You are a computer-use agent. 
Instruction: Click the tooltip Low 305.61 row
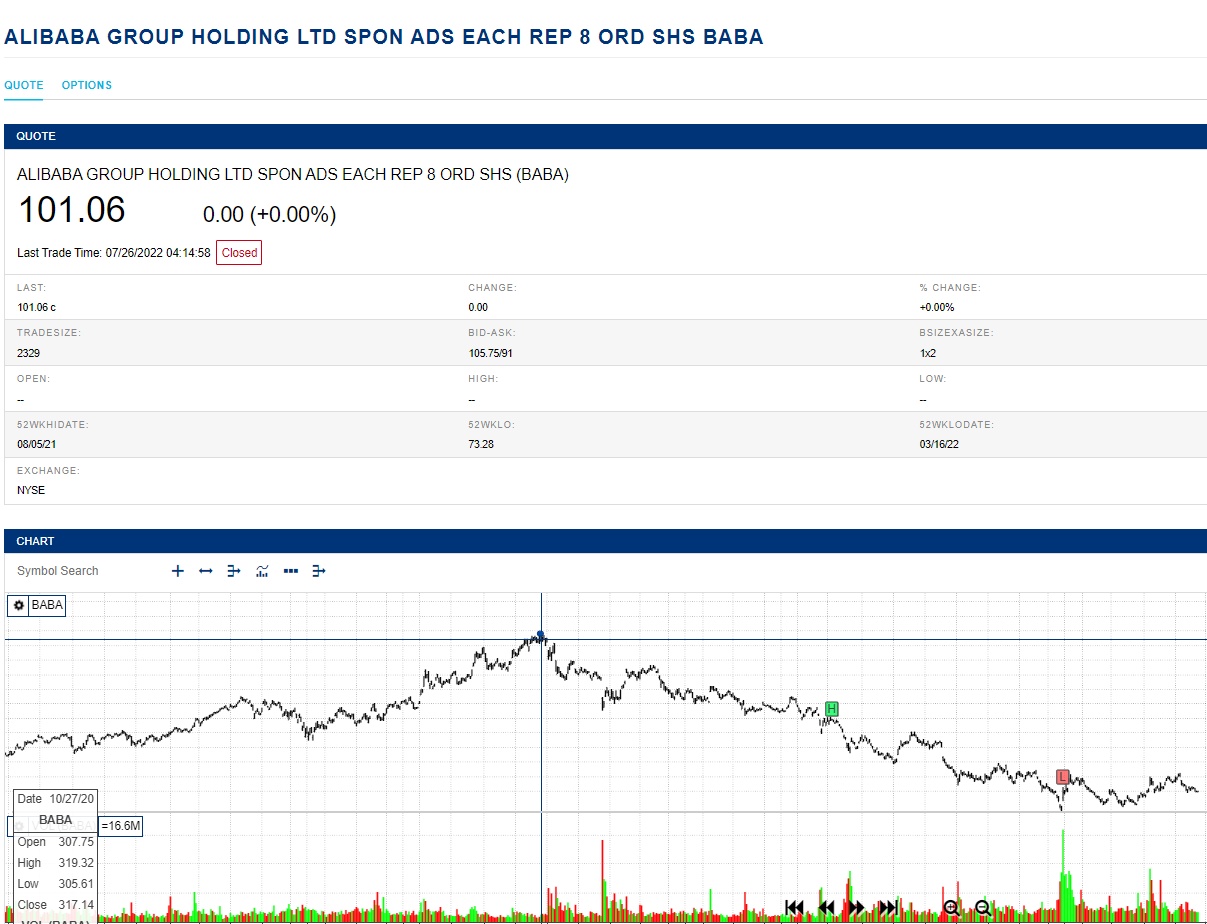click(x=56, y=884)
